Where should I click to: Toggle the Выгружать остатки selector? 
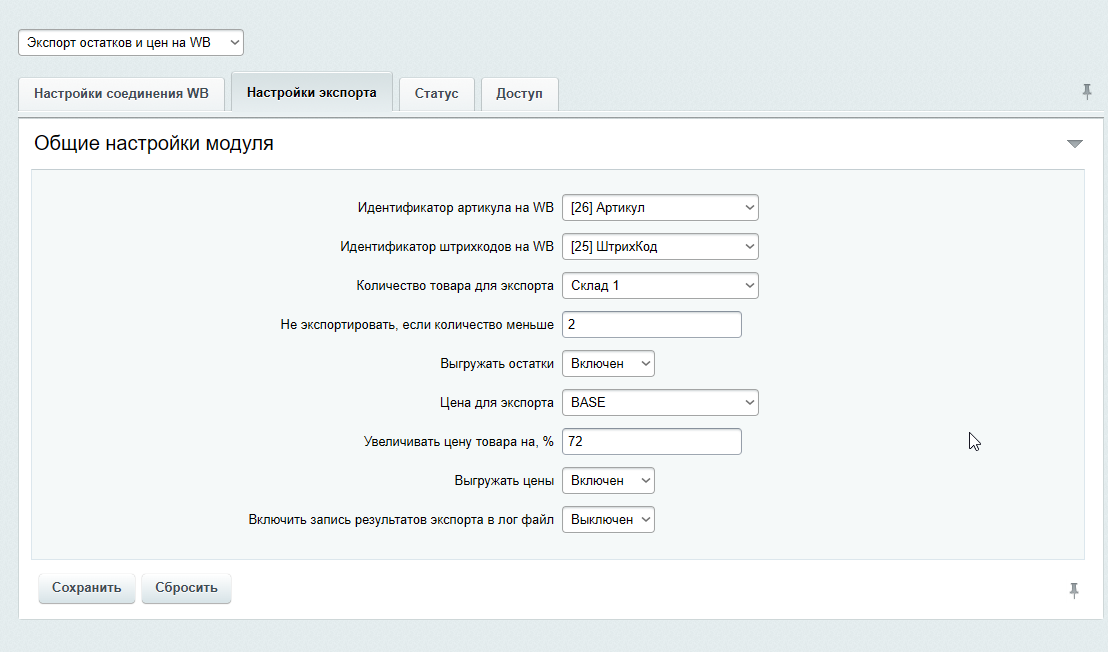608,364
